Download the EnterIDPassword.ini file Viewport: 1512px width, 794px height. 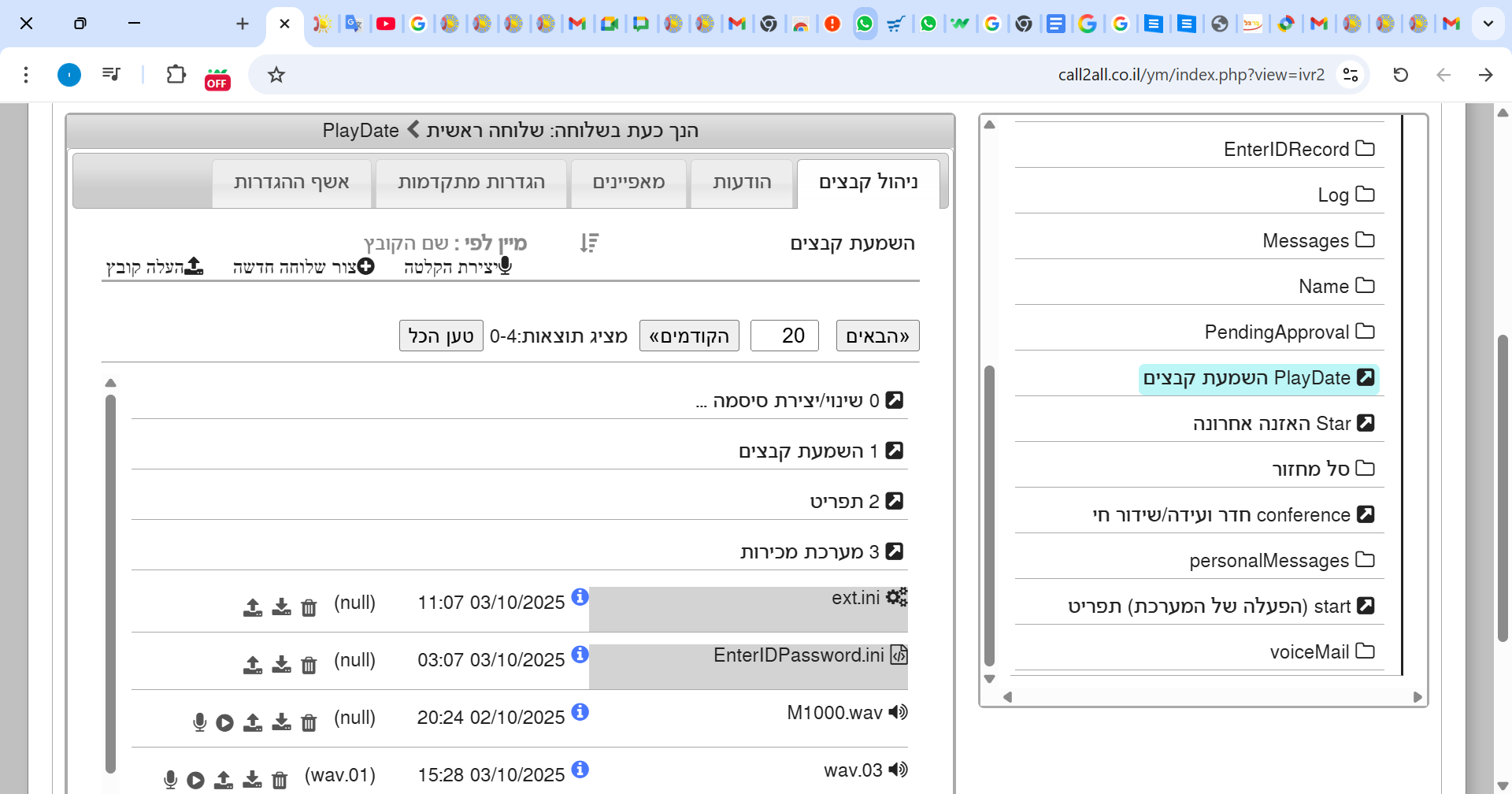coord(281,665)
